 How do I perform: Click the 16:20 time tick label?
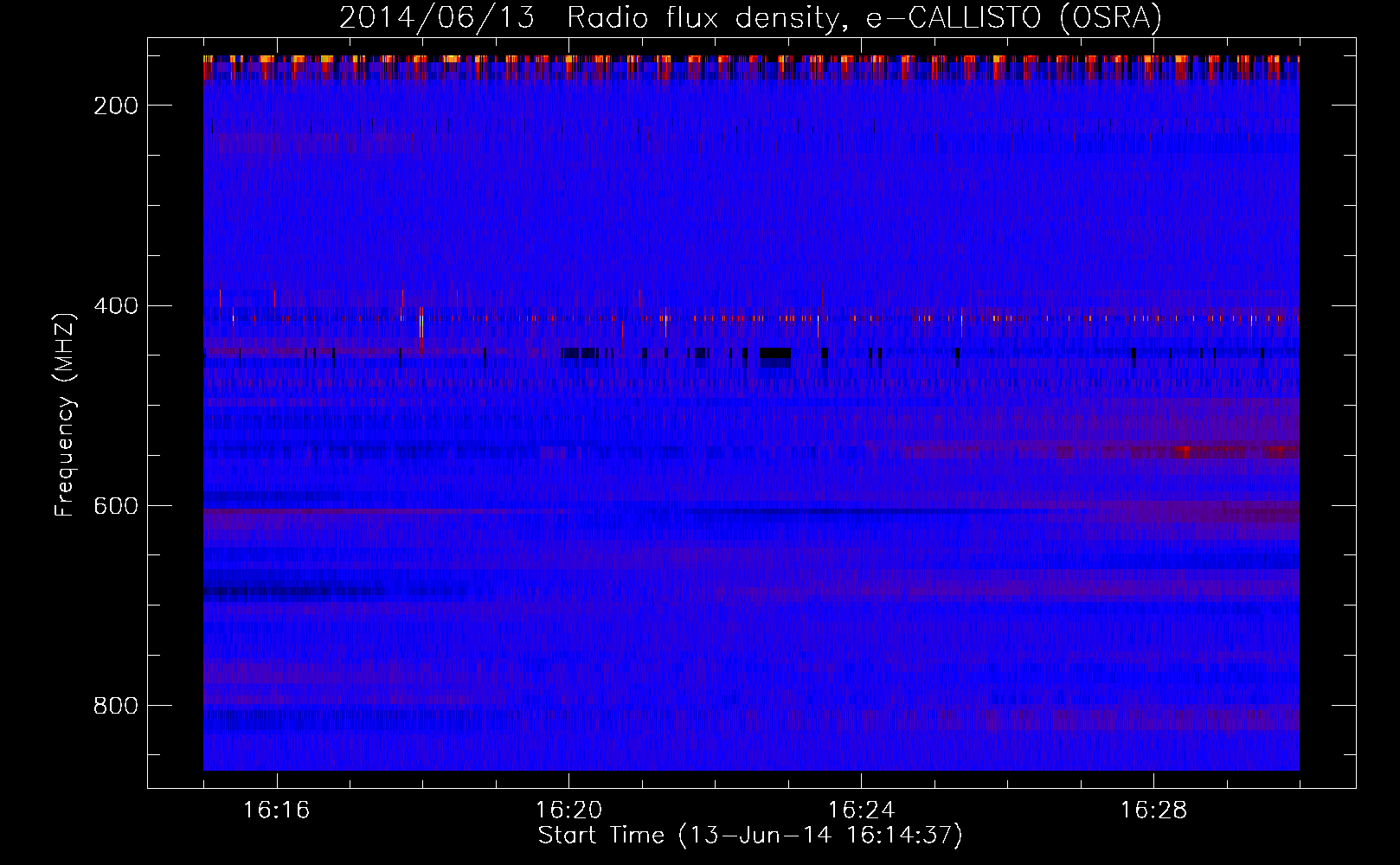(569, 811)
